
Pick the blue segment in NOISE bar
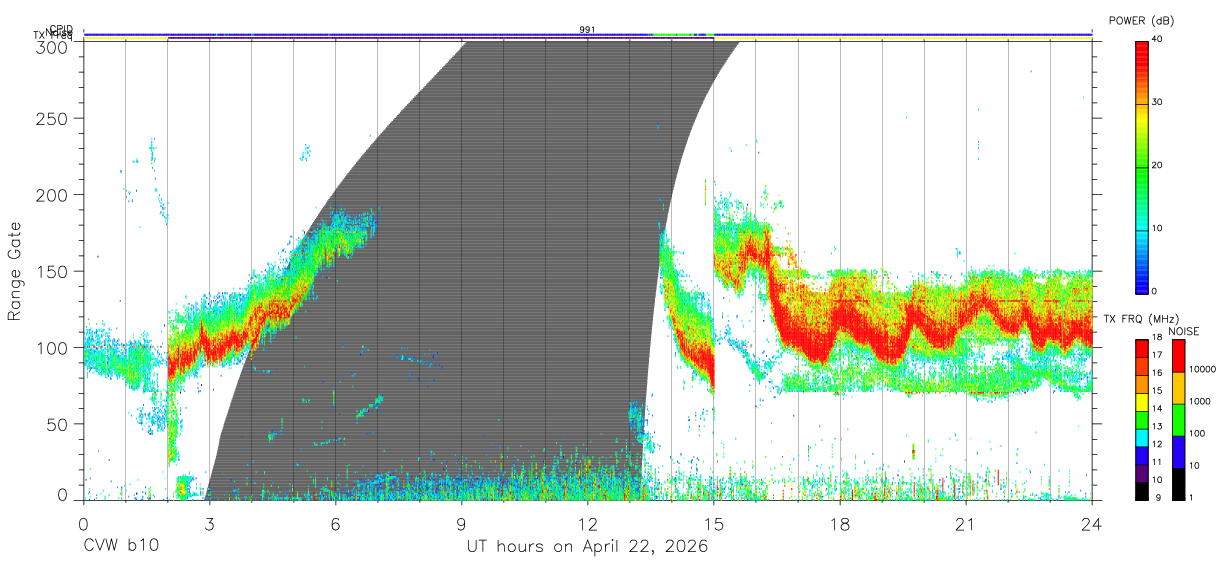[x=1178, y=452]
